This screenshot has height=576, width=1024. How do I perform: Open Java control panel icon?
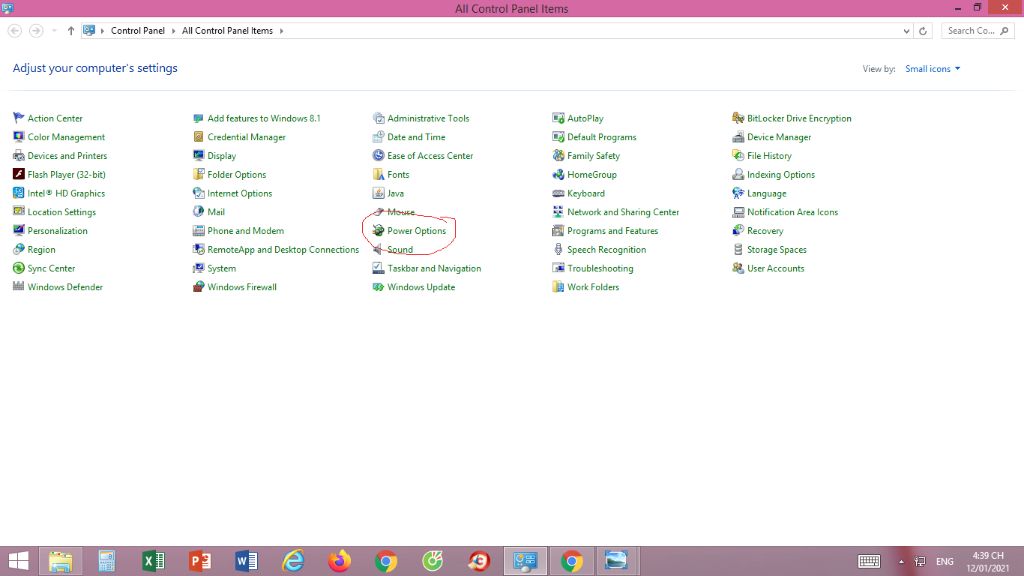[378, 193]
